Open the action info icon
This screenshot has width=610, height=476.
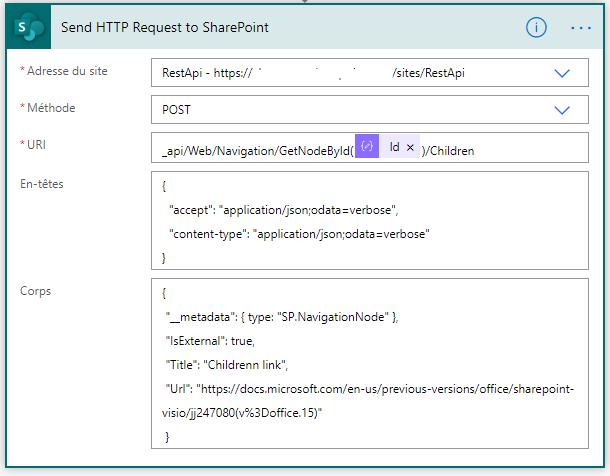pyautogui.click(x=536, y=28)
